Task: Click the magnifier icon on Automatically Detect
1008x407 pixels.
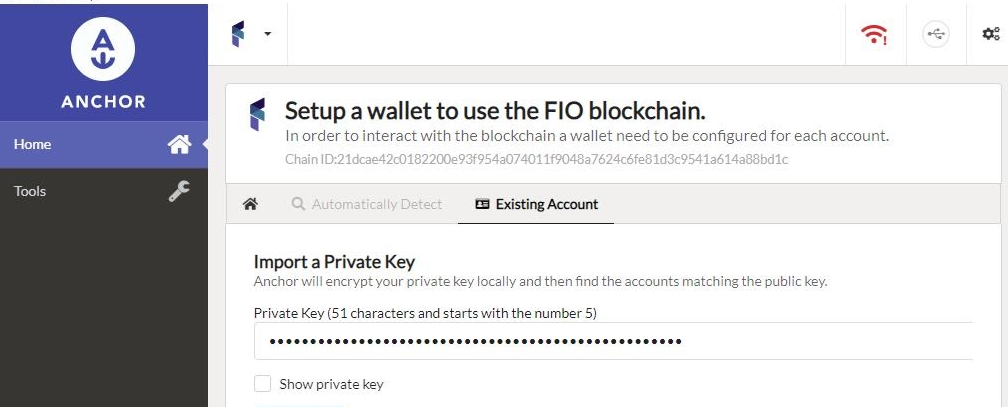Action: point(298,204)
